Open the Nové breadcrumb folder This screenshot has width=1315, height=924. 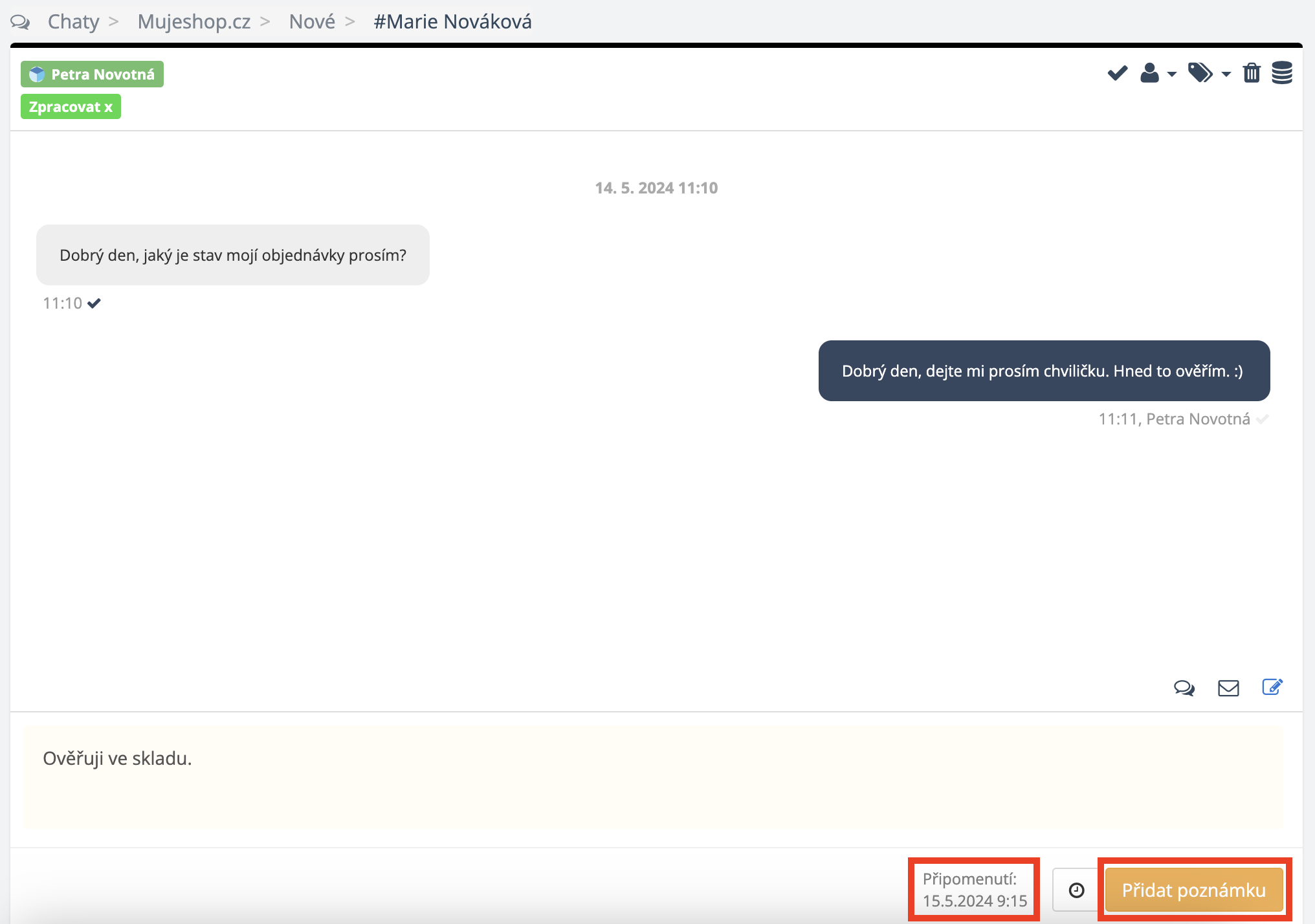312,21
